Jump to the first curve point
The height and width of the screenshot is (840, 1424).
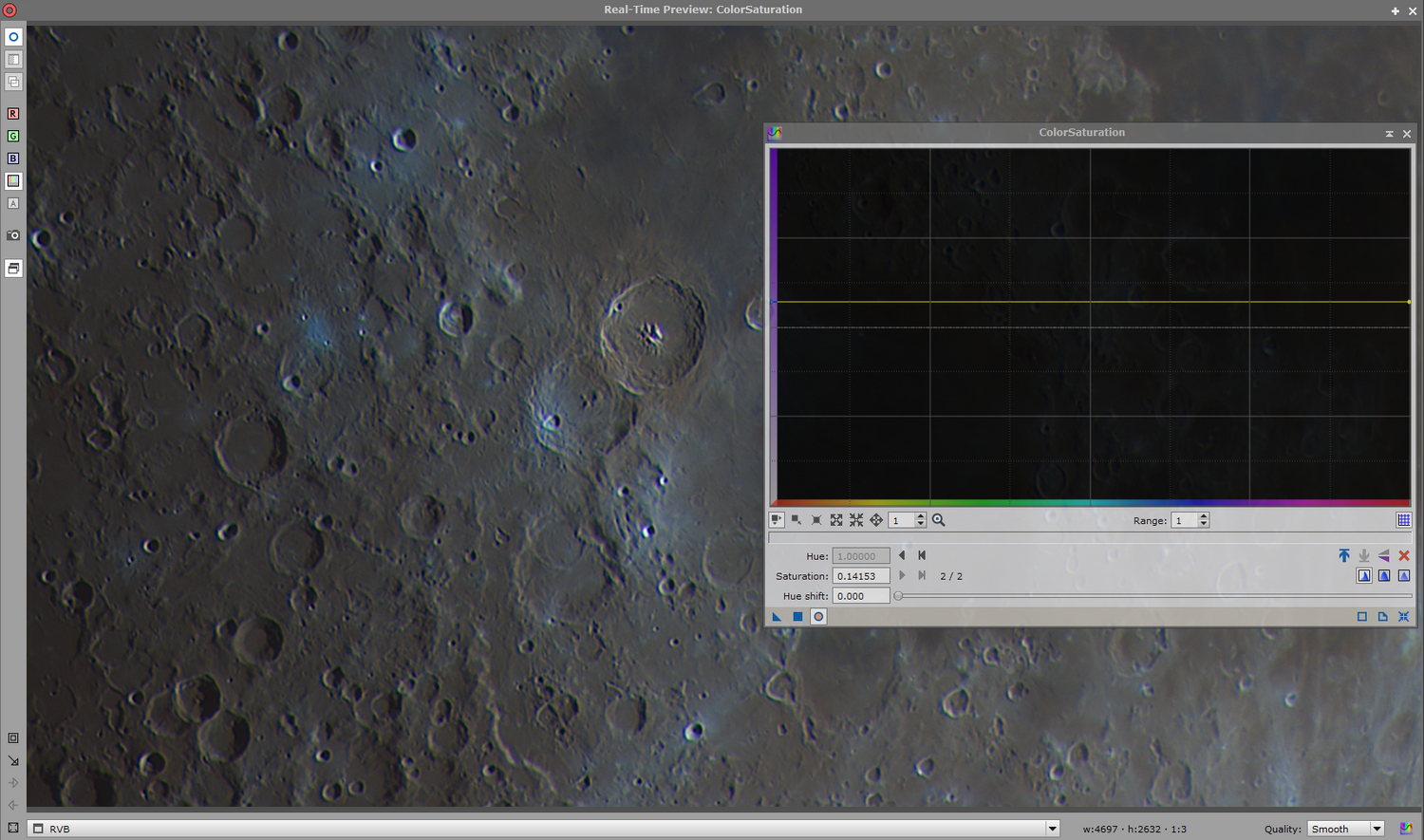pos(922,556)
